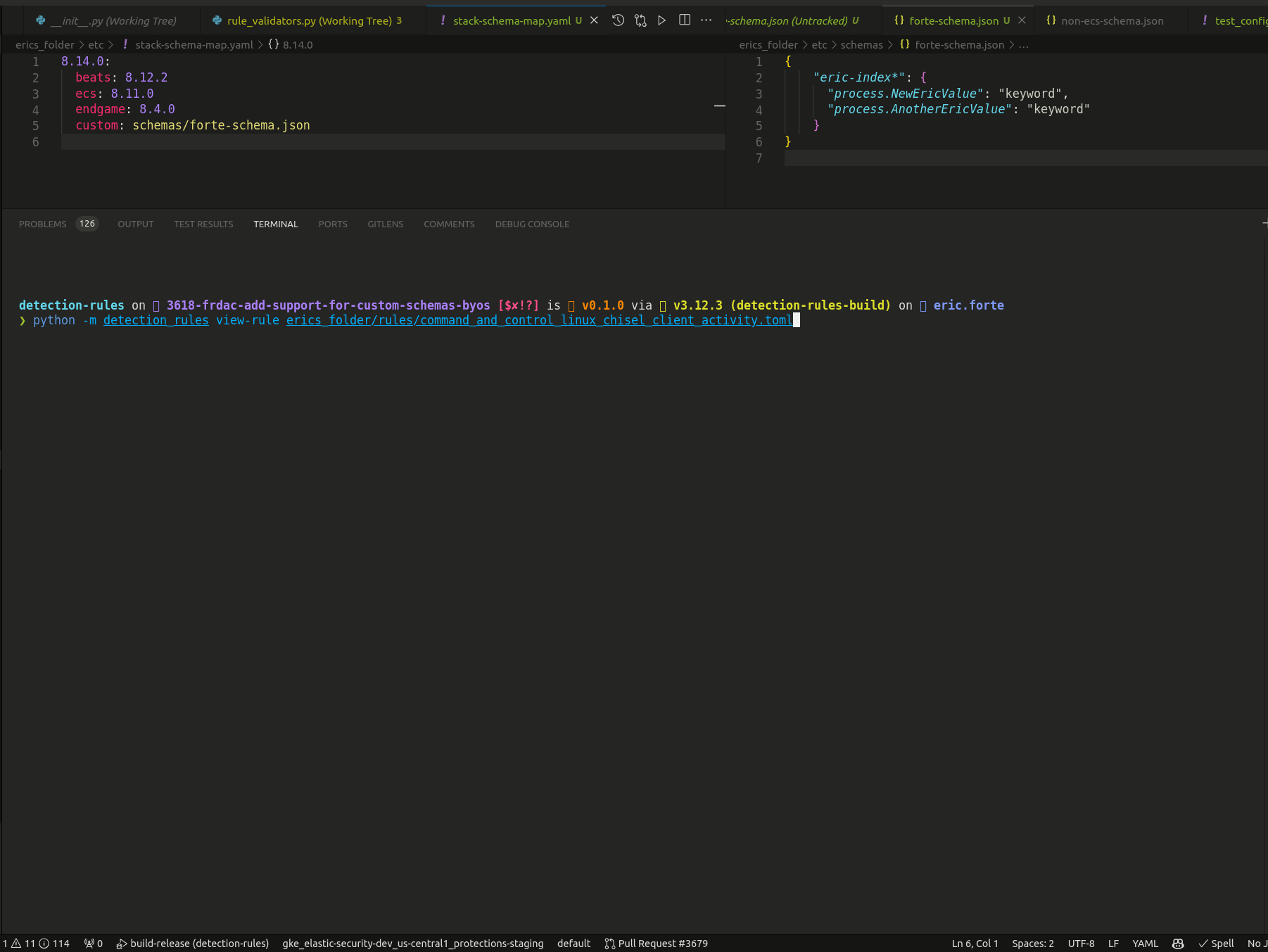Click 8.14.0 symbol breadcrumb
The height and width of the screenshot is (952, 1268).
point(297,44)
